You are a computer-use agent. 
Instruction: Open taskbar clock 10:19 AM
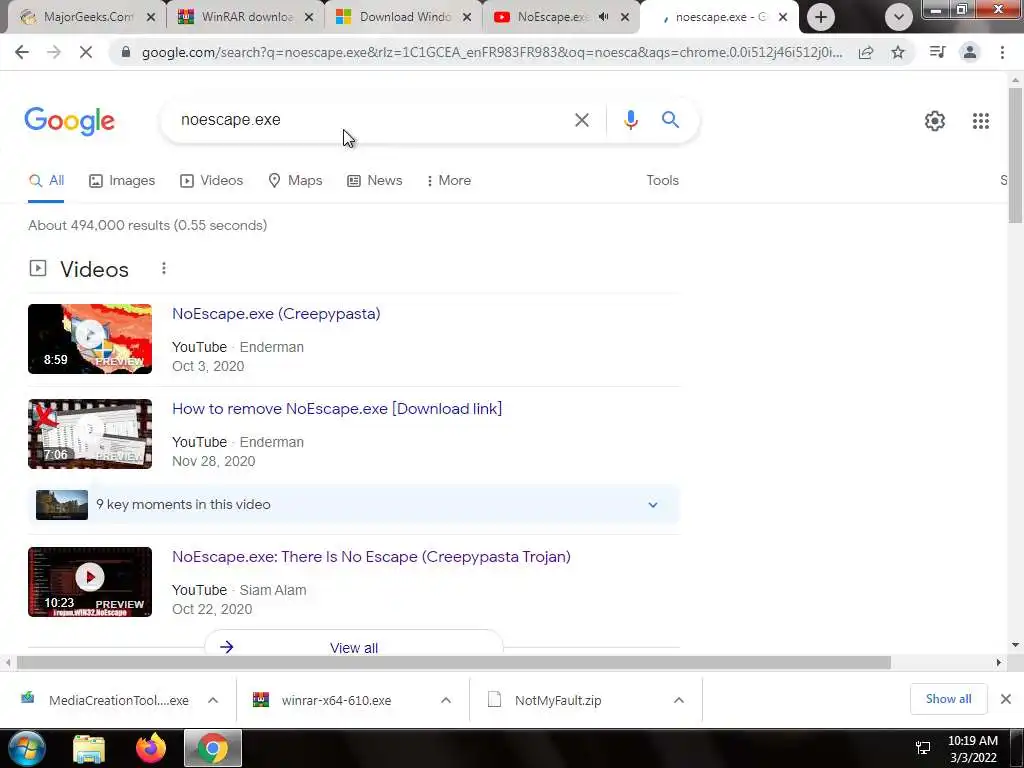pyautogui.click(x=973, y=749)
